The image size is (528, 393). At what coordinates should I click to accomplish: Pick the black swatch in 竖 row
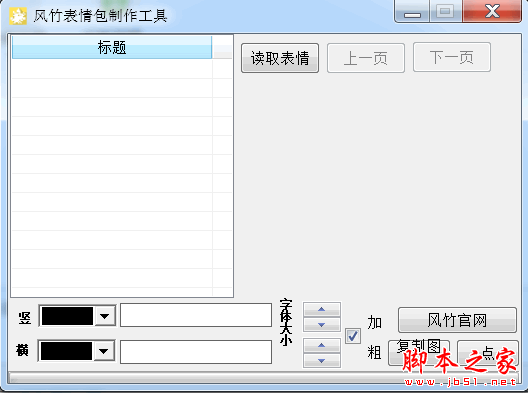tap(67, 316)
